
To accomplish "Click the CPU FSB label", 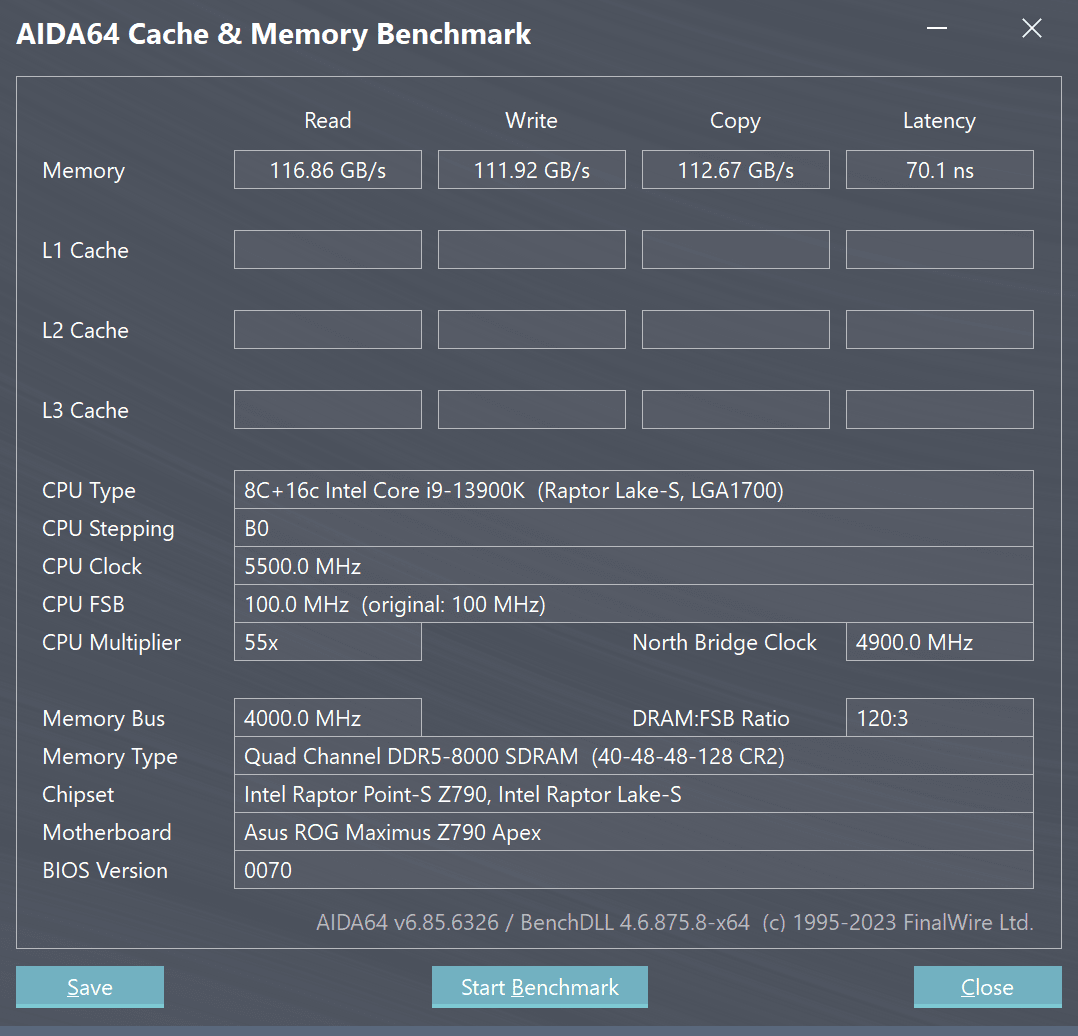I will click(83, 604).
